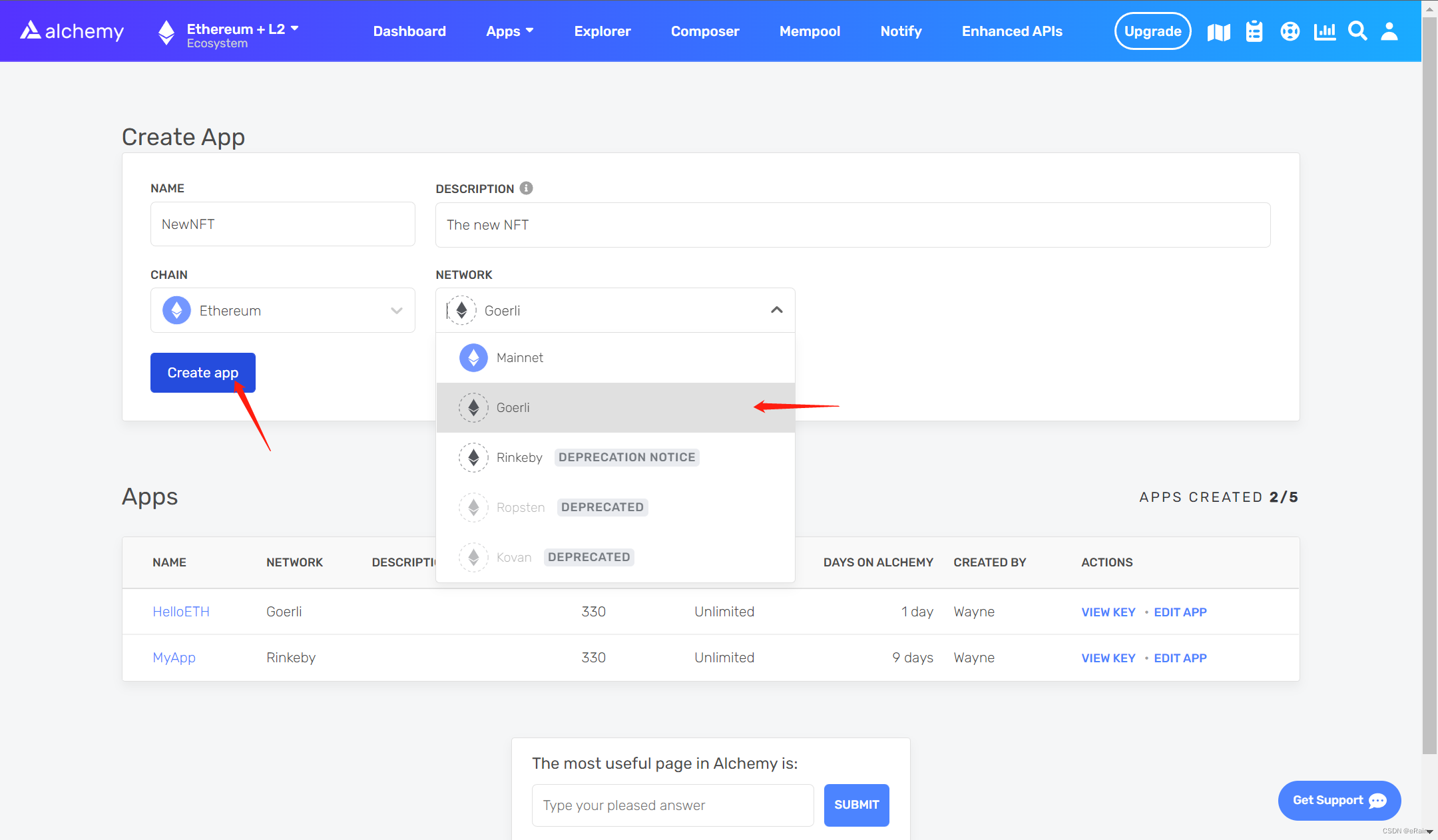Screen dimensions: 1438x840
Task: Click the search magnifier icon
Action: (x=1357, y=30)
